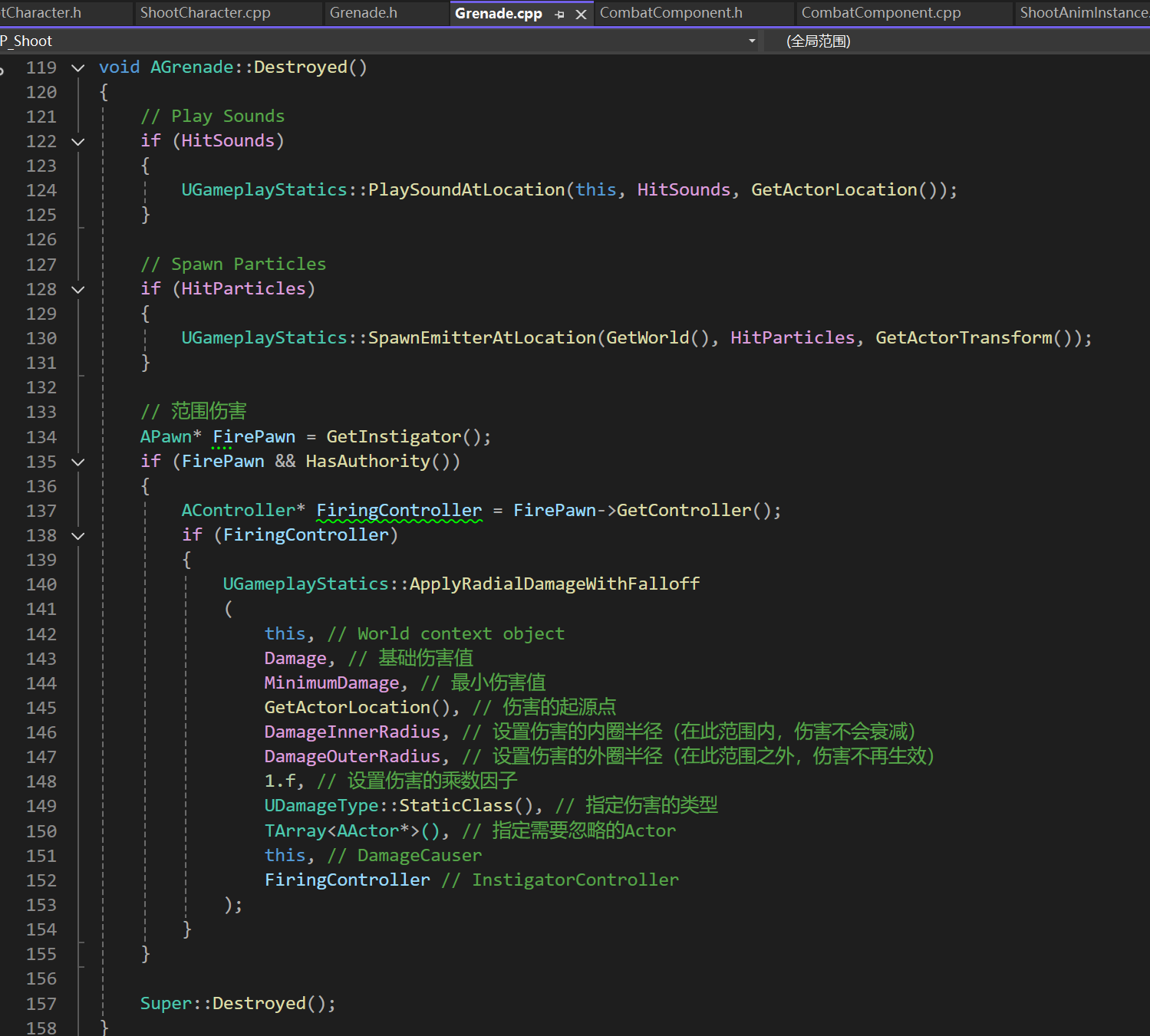Image resolution: width=1150 pixels, height=1036 pixels.
Task: Click HasAuthority() on line 135
Action: [378, 461]
